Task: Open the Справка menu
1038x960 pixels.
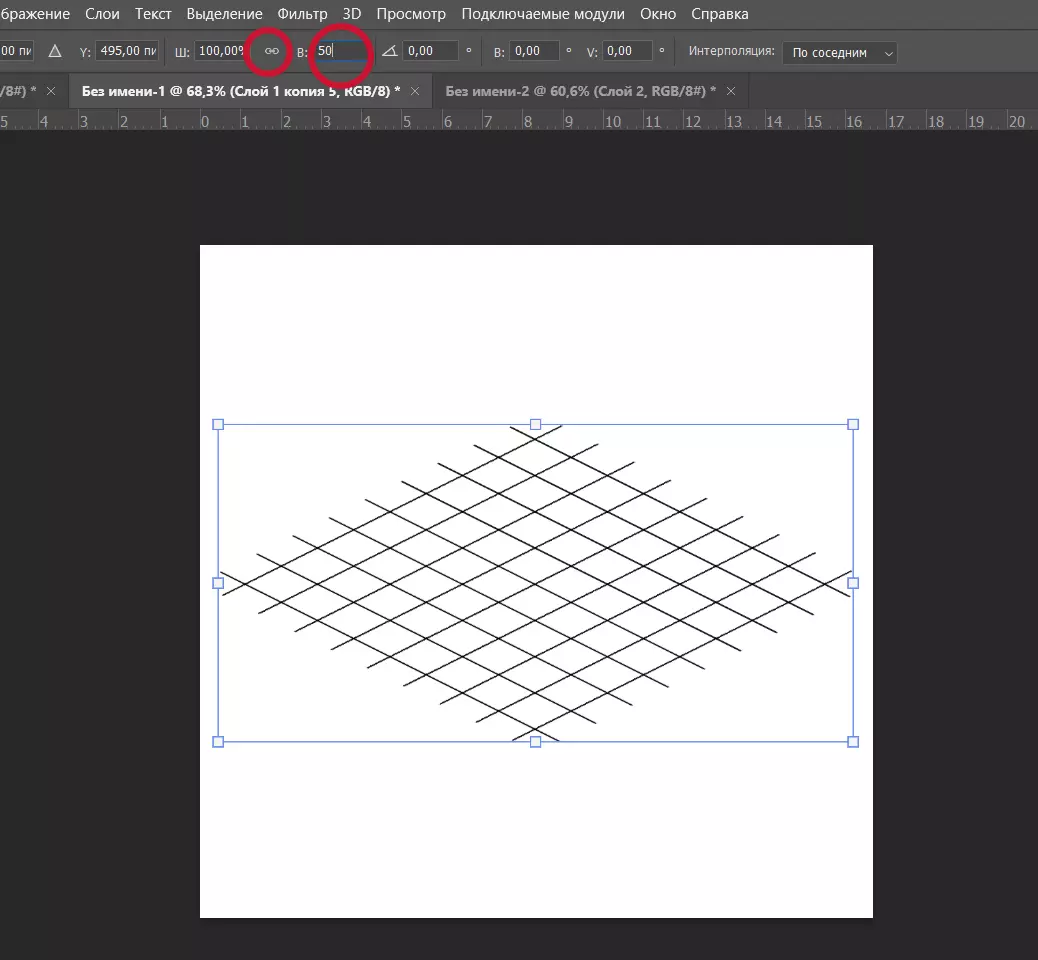Action: (x=720, y=14)
